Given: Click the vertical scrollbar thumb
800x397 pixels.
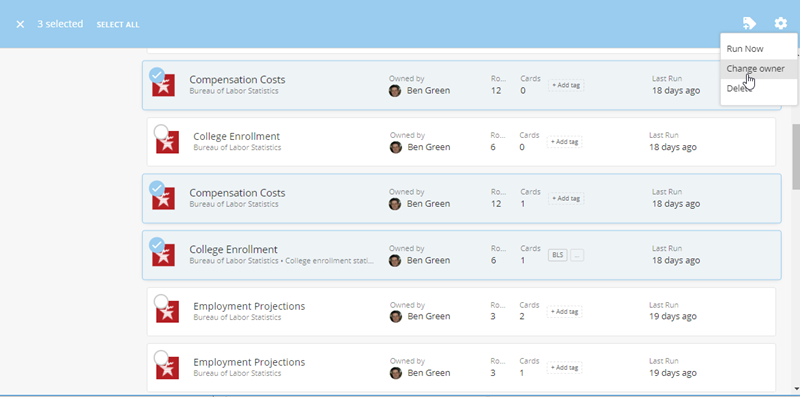Looking at the screenshot, I should coord(795,156).
